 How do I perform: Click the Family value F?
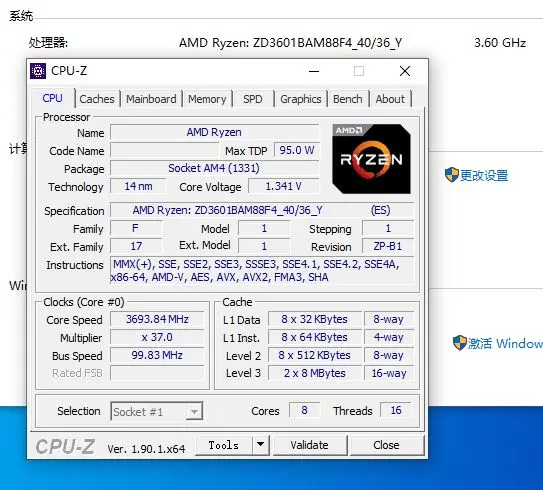136,229
